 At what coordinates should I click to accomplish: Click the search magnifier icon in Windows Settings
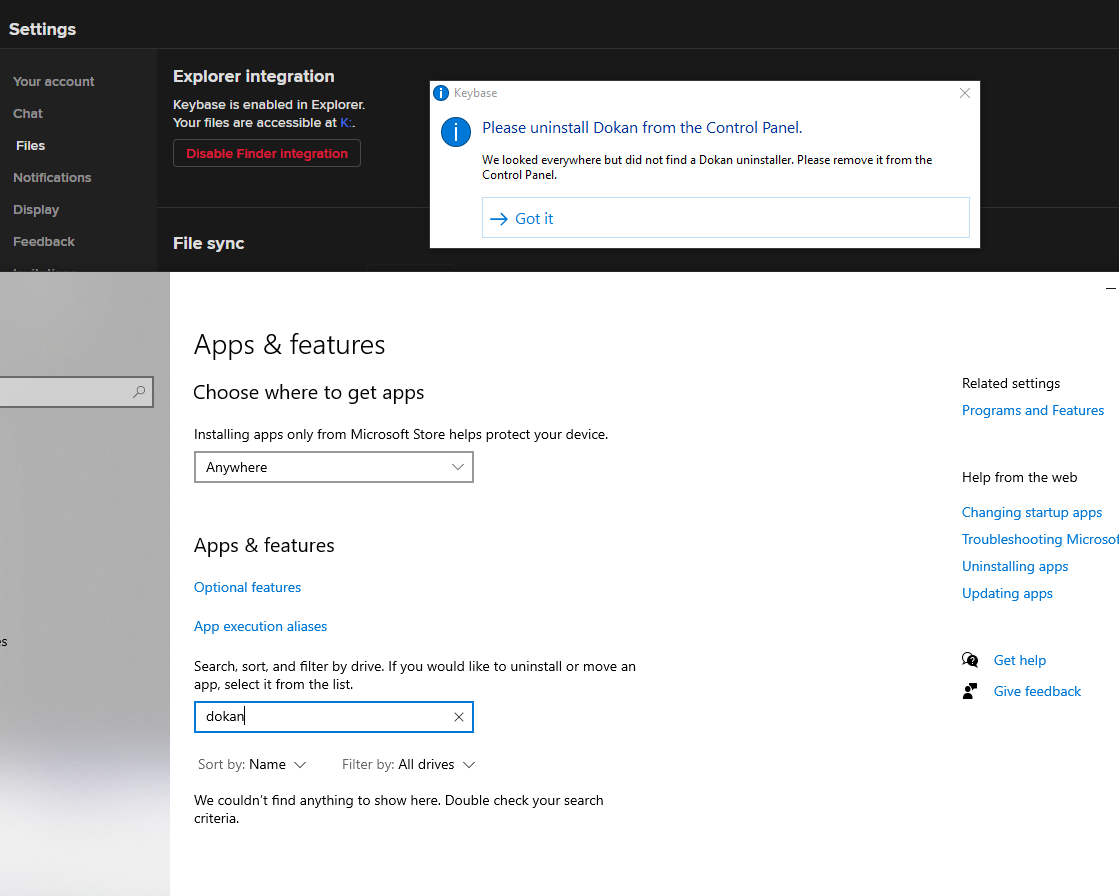[x=139, y=392]
